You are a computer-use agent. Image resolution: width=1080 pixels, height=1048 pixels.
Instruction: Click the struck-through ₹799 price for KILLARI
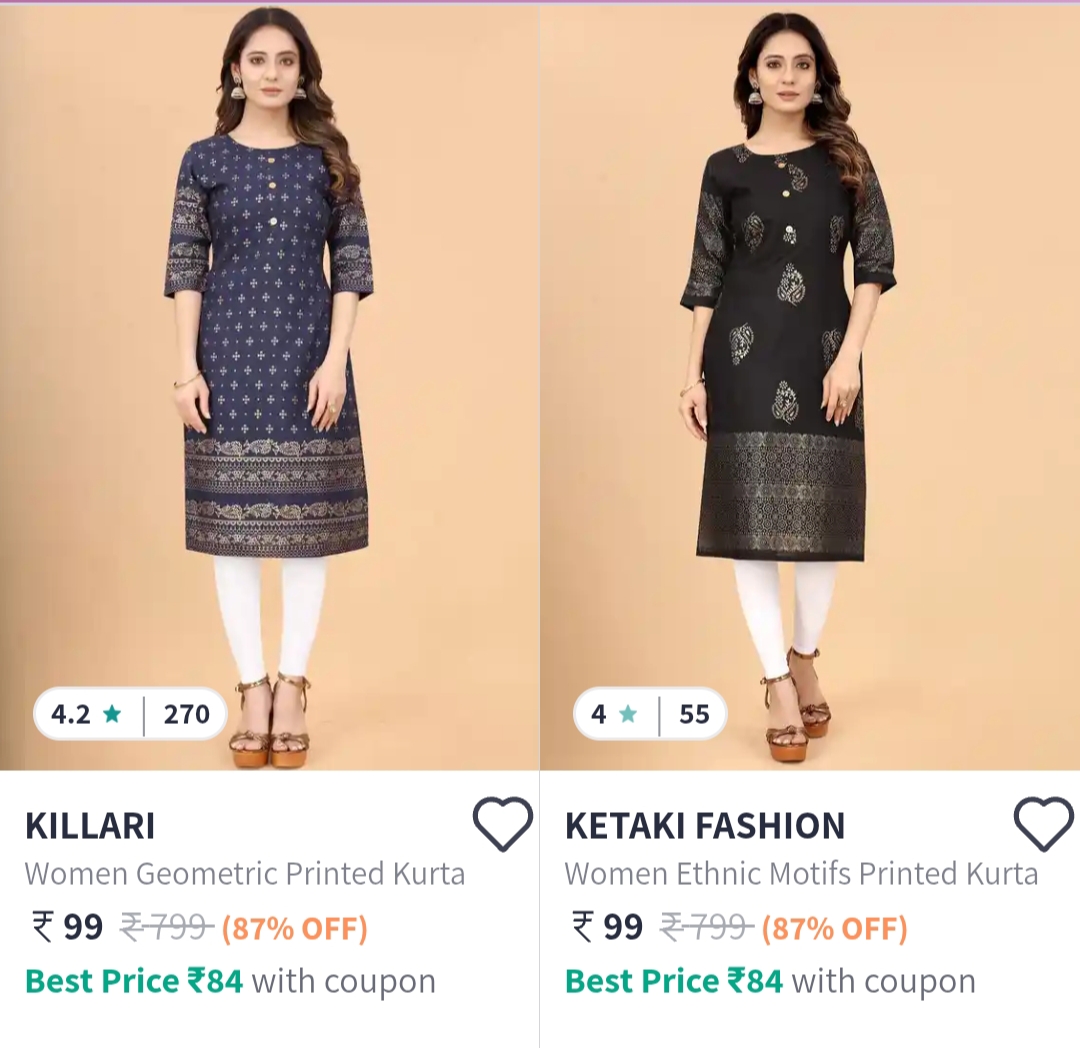click(166, 929)
